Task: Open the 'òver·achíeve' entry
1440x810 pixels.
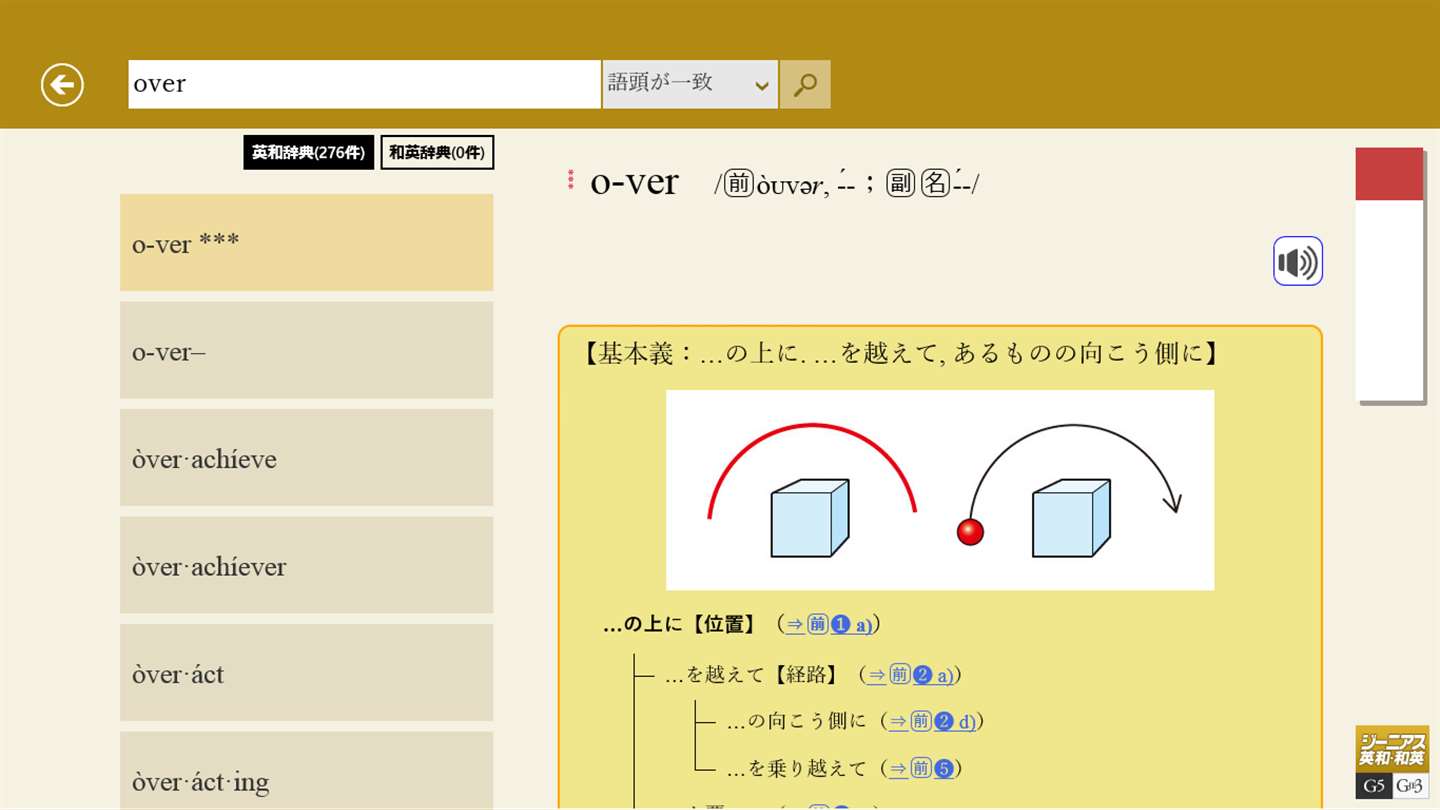Action: pyautogui.click(x=306, y=457)
